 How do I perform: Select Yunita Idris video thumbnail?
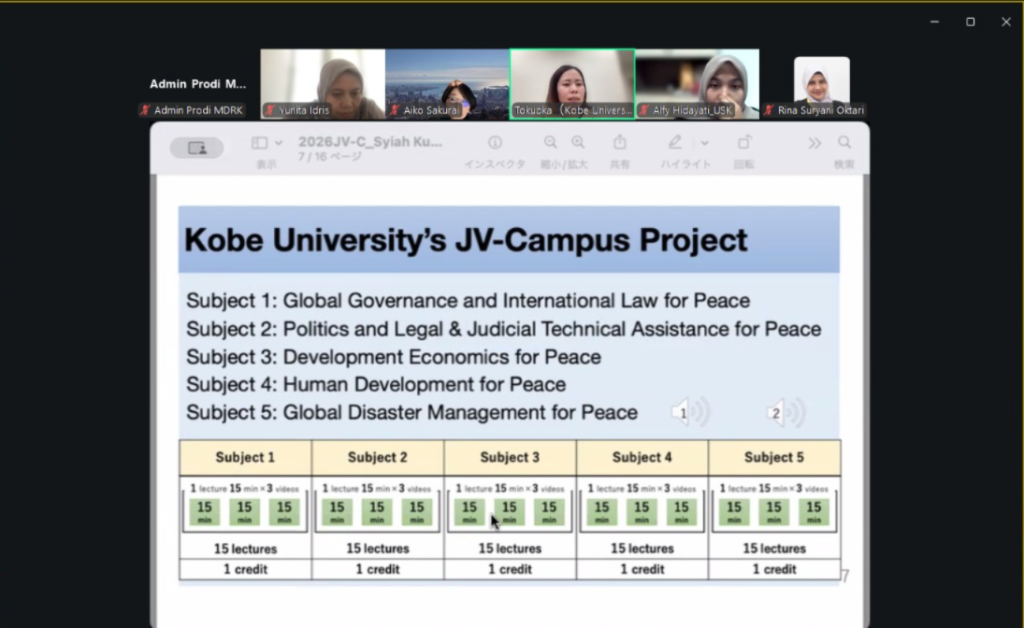[323, 84]
